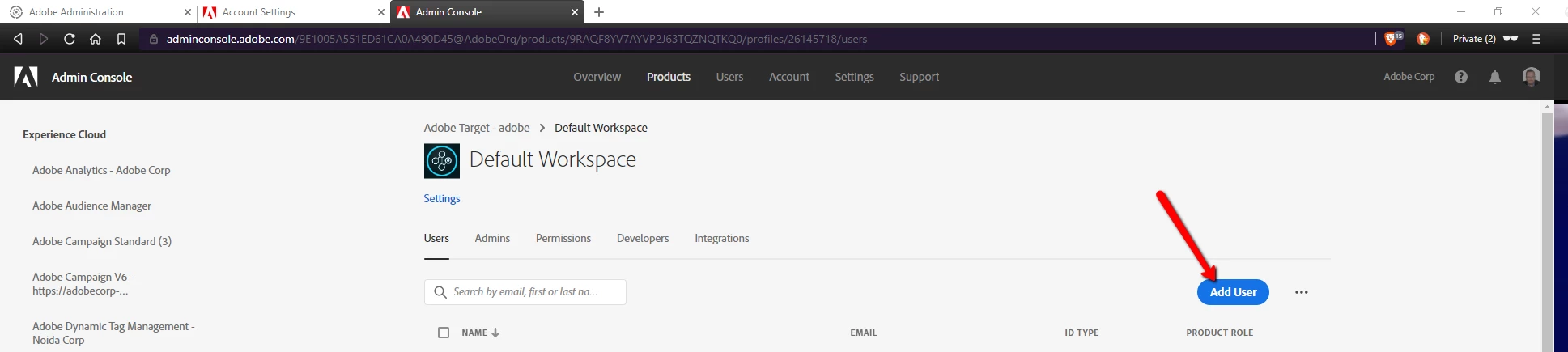
Task: Open the notifications bell icon
Action: tap(1495, 77)
